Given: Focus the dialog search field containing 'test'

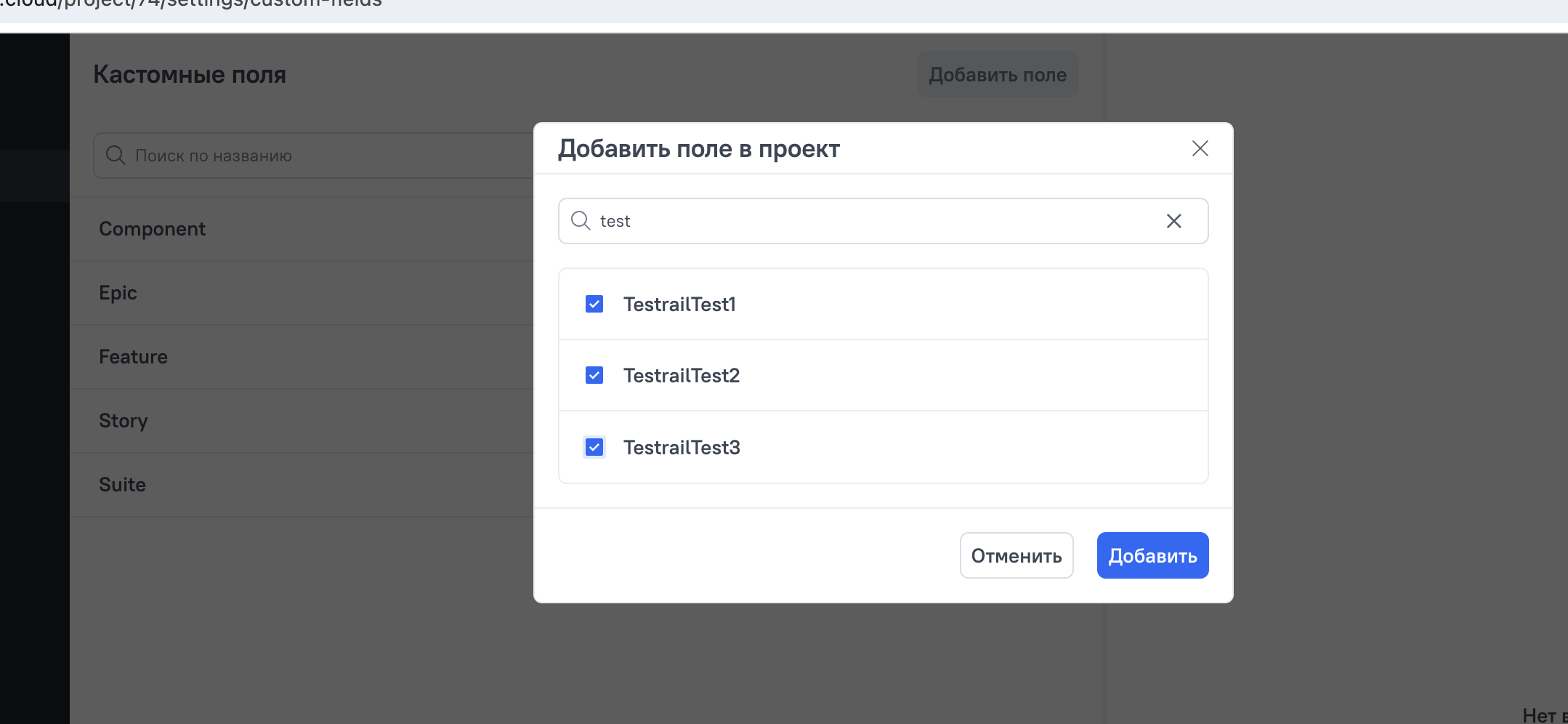Looking at the screenshot, I should [883, 221].
